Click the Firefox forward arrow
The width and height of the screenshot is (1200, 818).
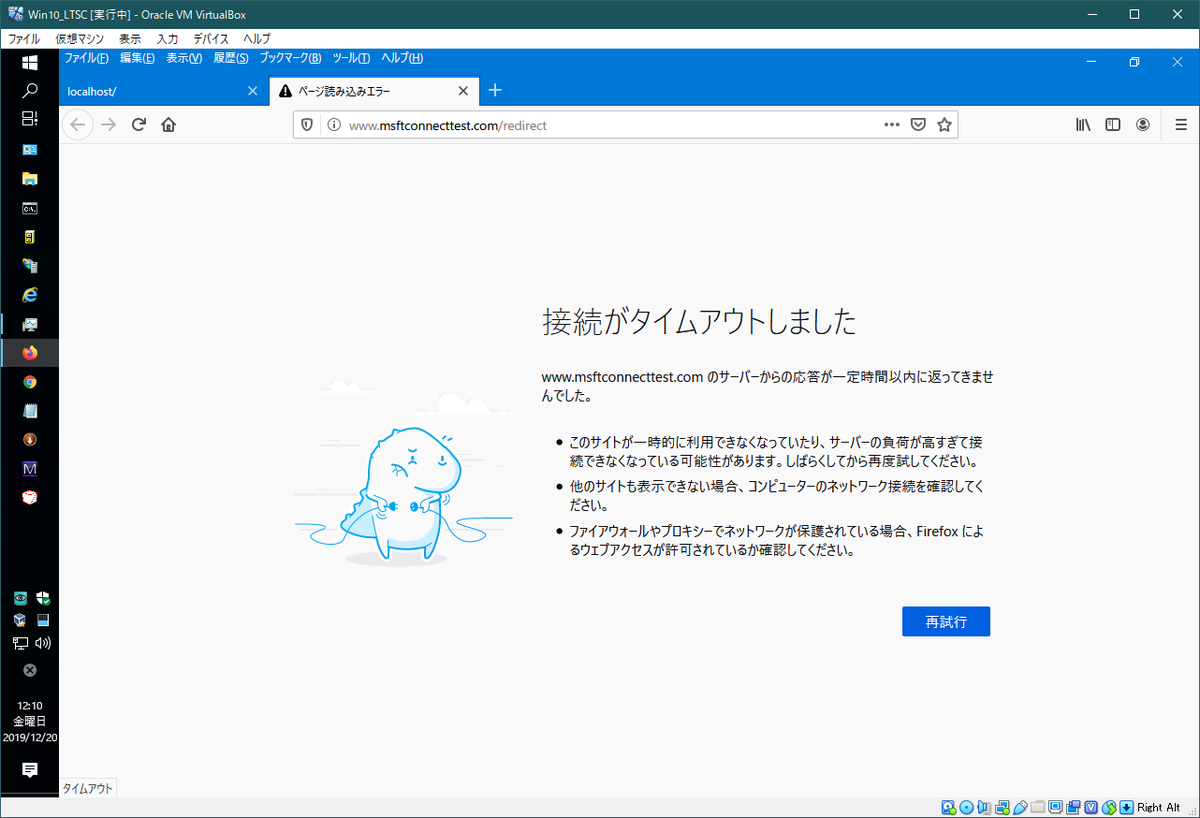coord(109,125)
